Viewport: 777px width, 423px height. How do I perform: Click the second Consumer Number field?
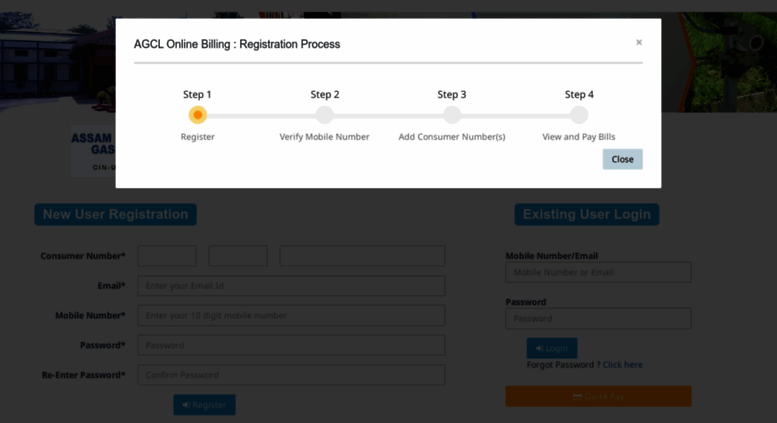coord(238,256)
